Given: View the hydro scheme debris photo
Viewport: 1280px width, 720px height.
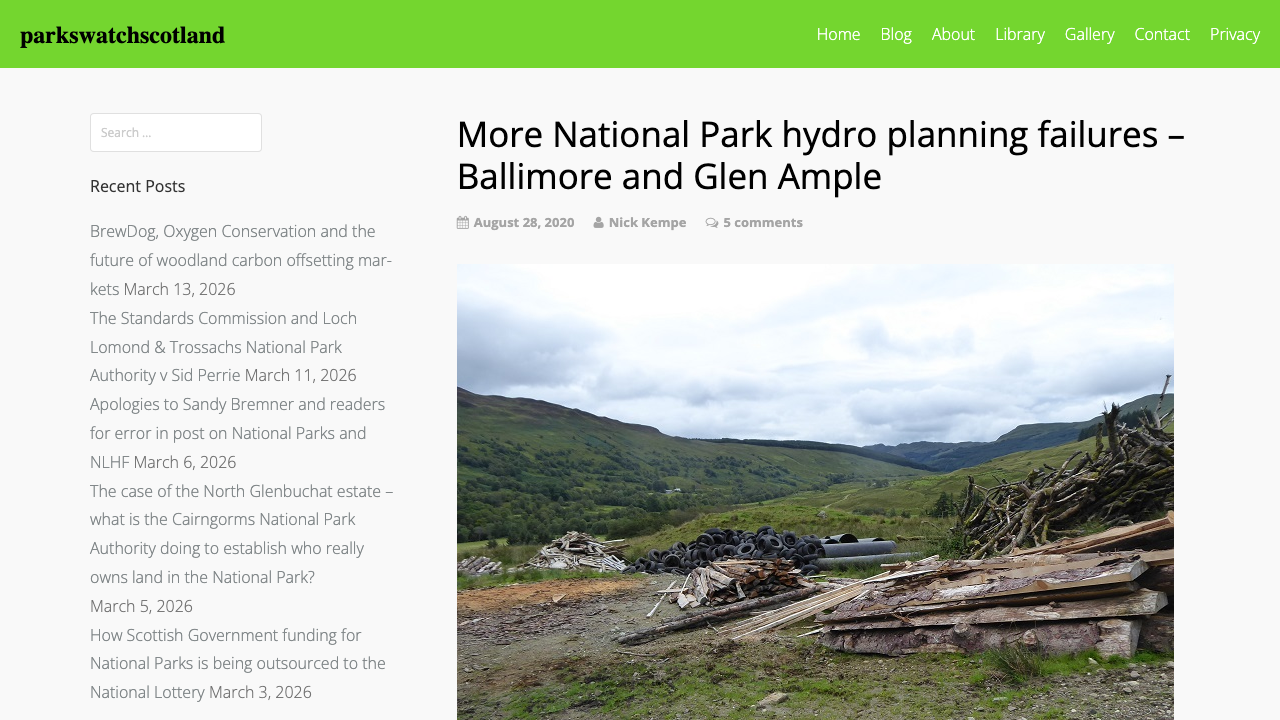Looking at the screenshot, I should pyautogui.click(x=815, y=490).
